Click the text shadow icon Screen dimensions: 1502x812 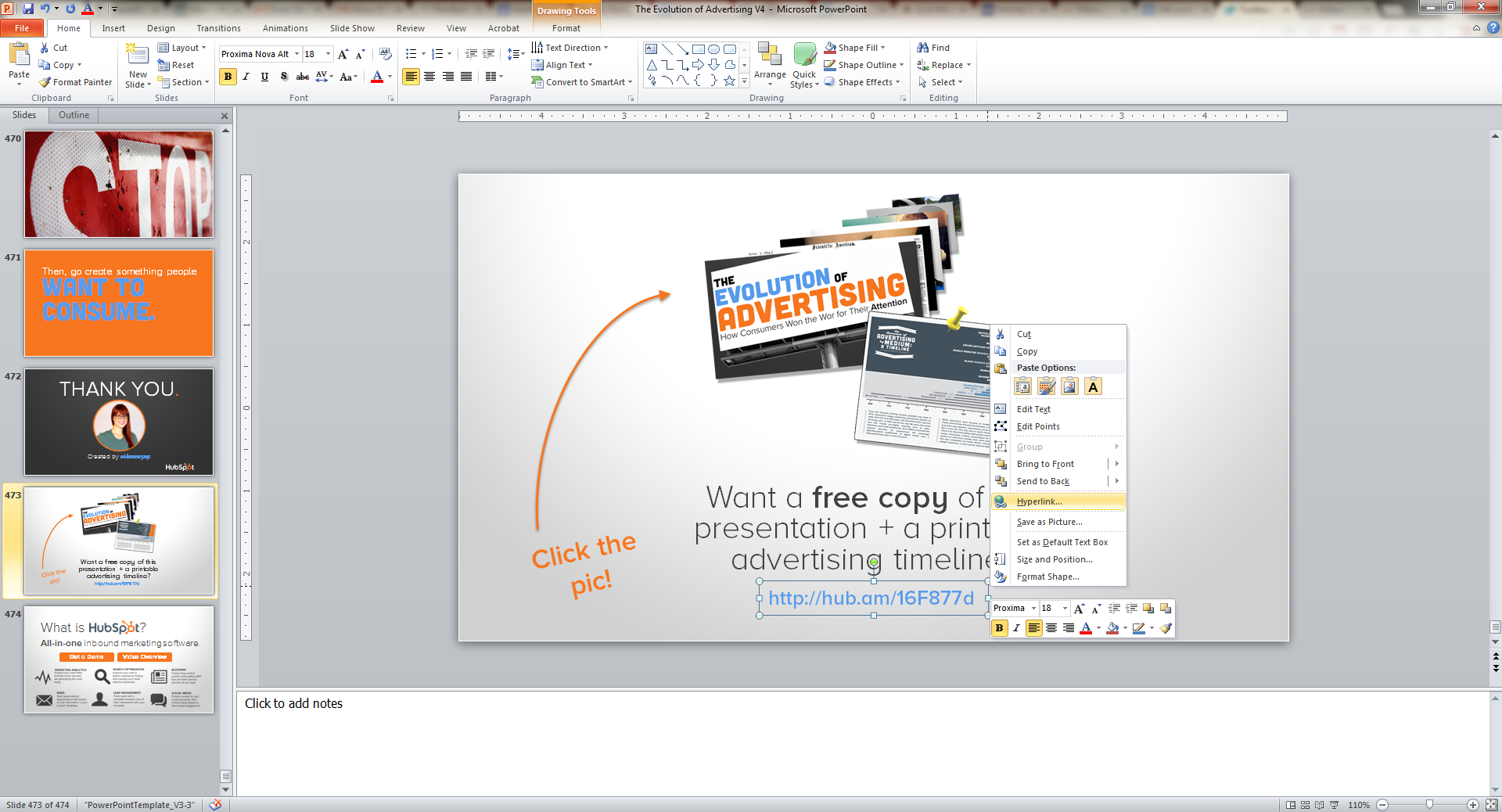[284, 77]
